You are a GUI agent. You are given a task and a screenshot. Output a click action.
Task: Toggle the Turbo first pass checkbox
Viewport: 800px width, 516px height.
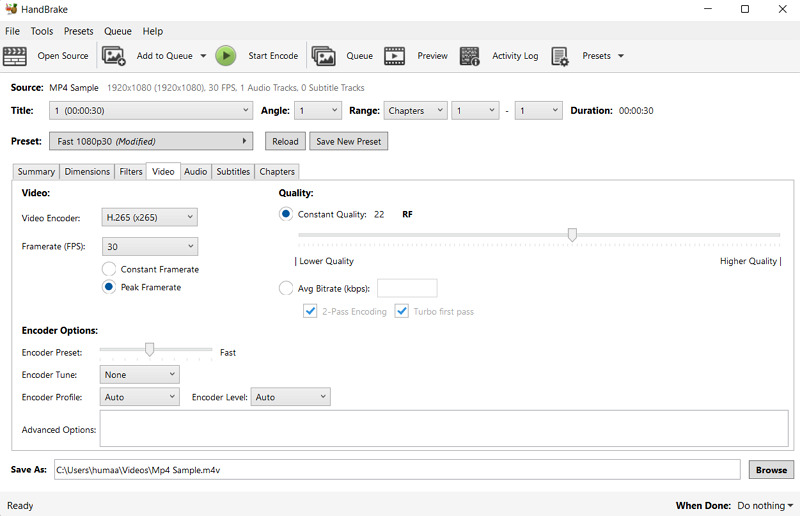[402, 311]
